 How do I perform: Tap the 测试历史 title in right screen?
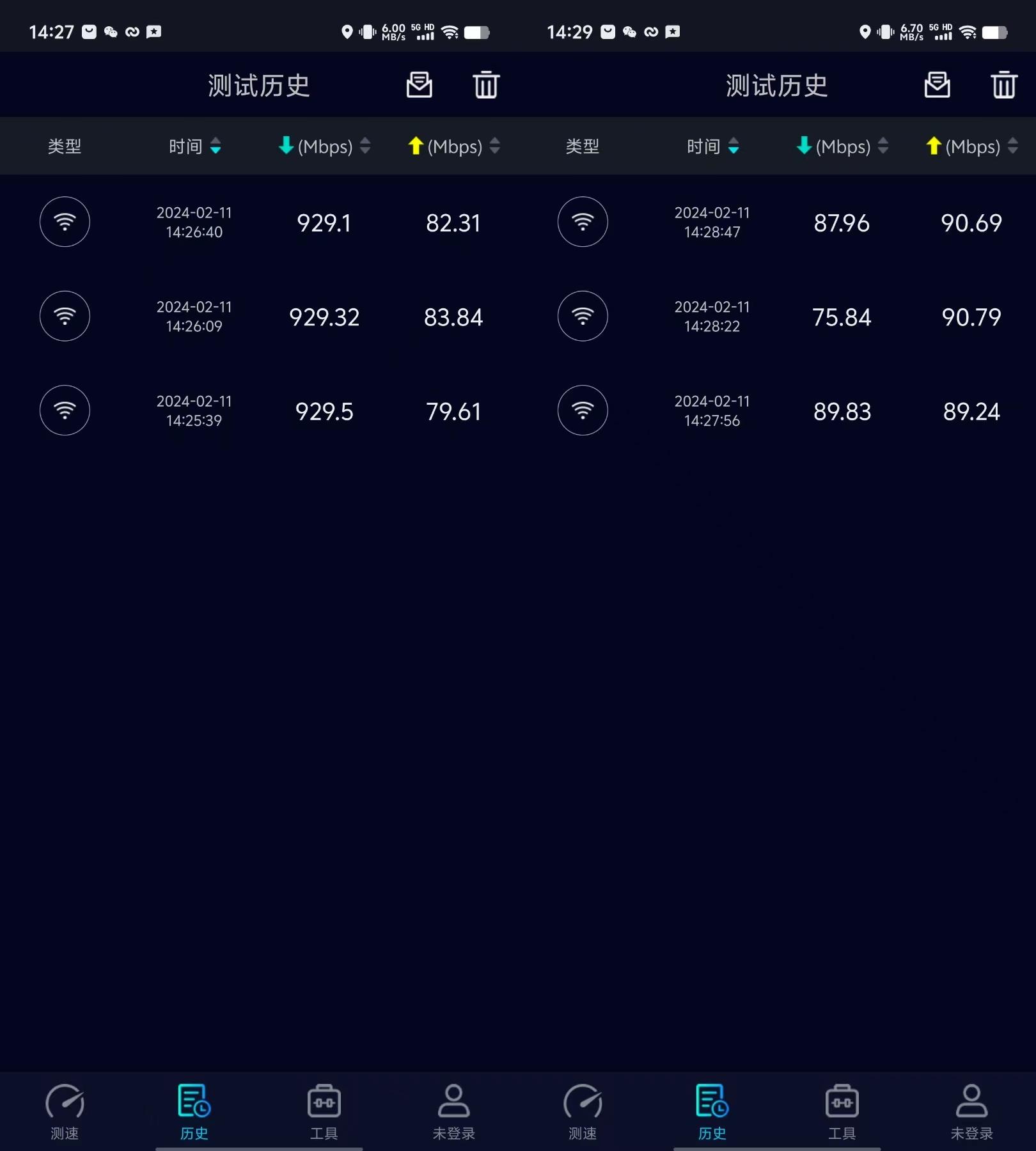pos(777,86)
